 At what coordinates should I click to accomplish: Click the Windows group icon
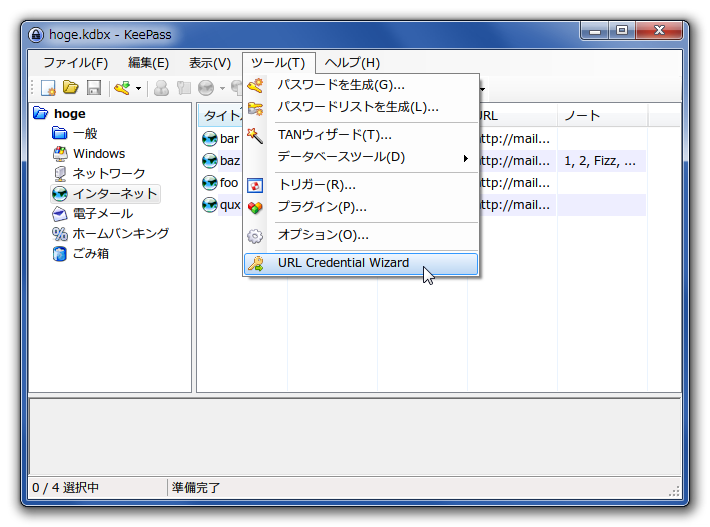60,154
